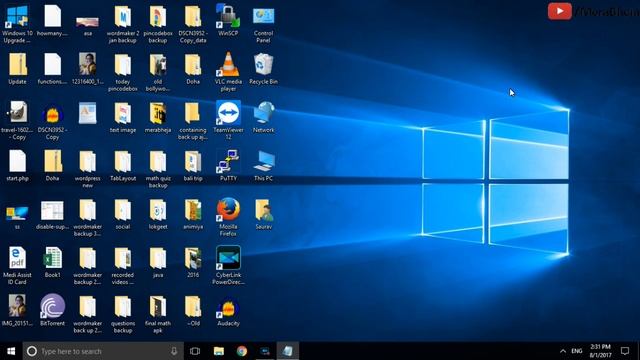Click the search box microphone icon
Screen dimensions: 640x360
click(x=174, y=351)
